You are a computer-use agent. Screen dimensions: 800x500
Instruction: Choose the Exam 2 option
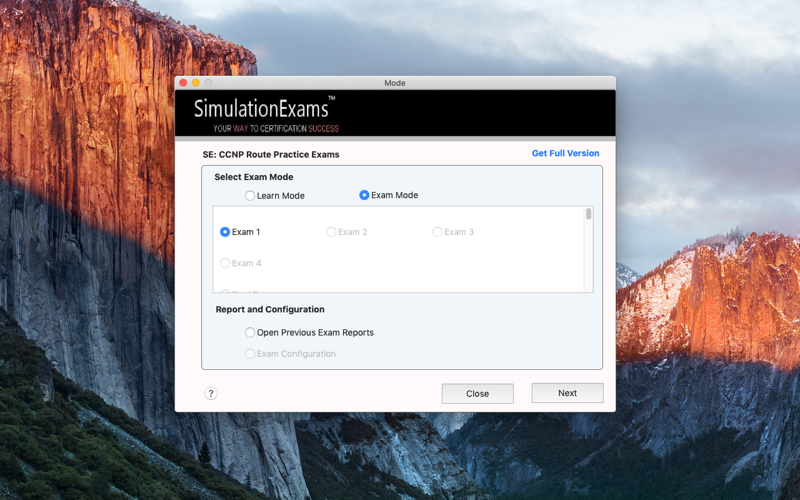331,232
